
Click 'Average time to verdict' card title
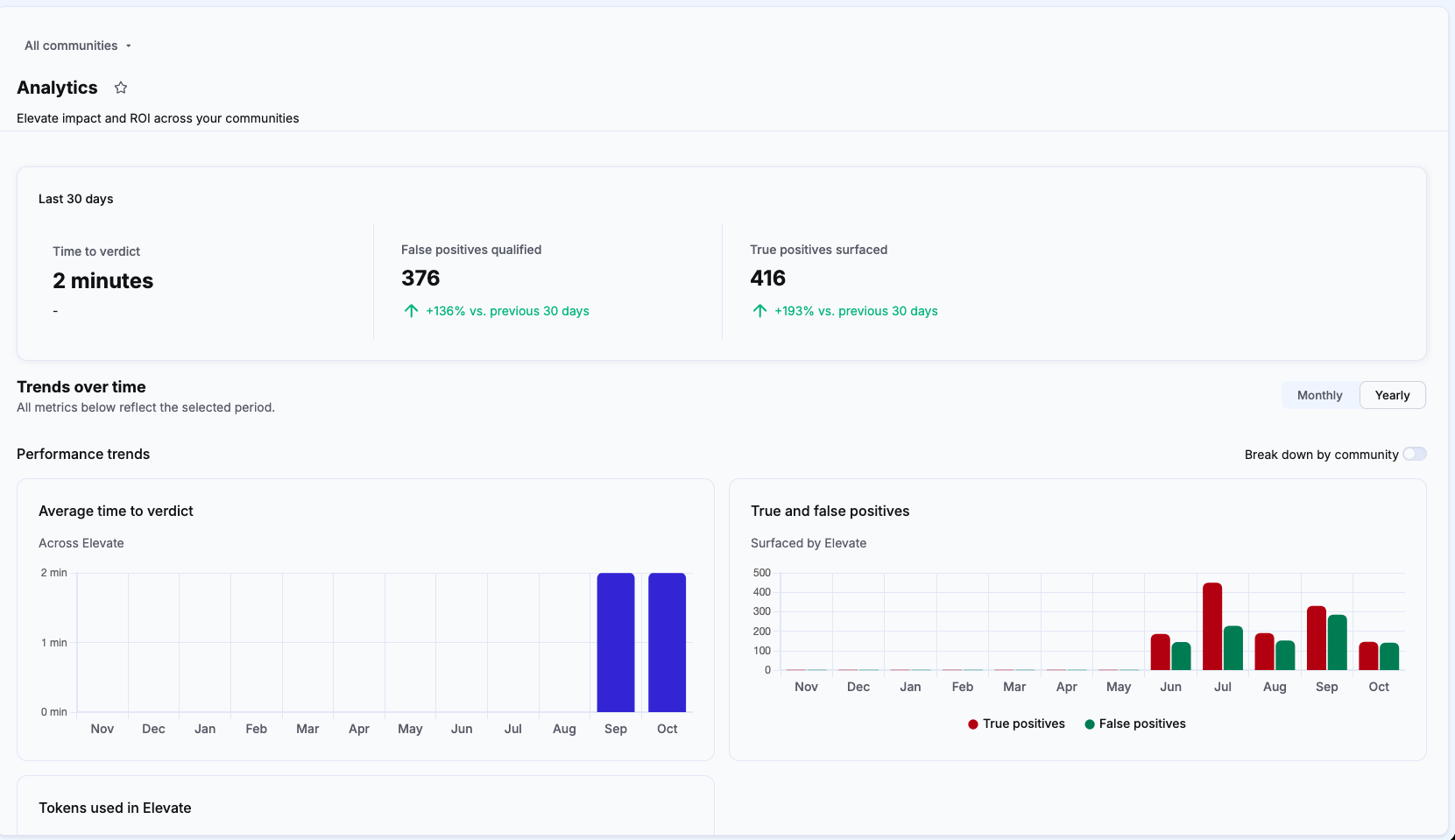point(116,511)
